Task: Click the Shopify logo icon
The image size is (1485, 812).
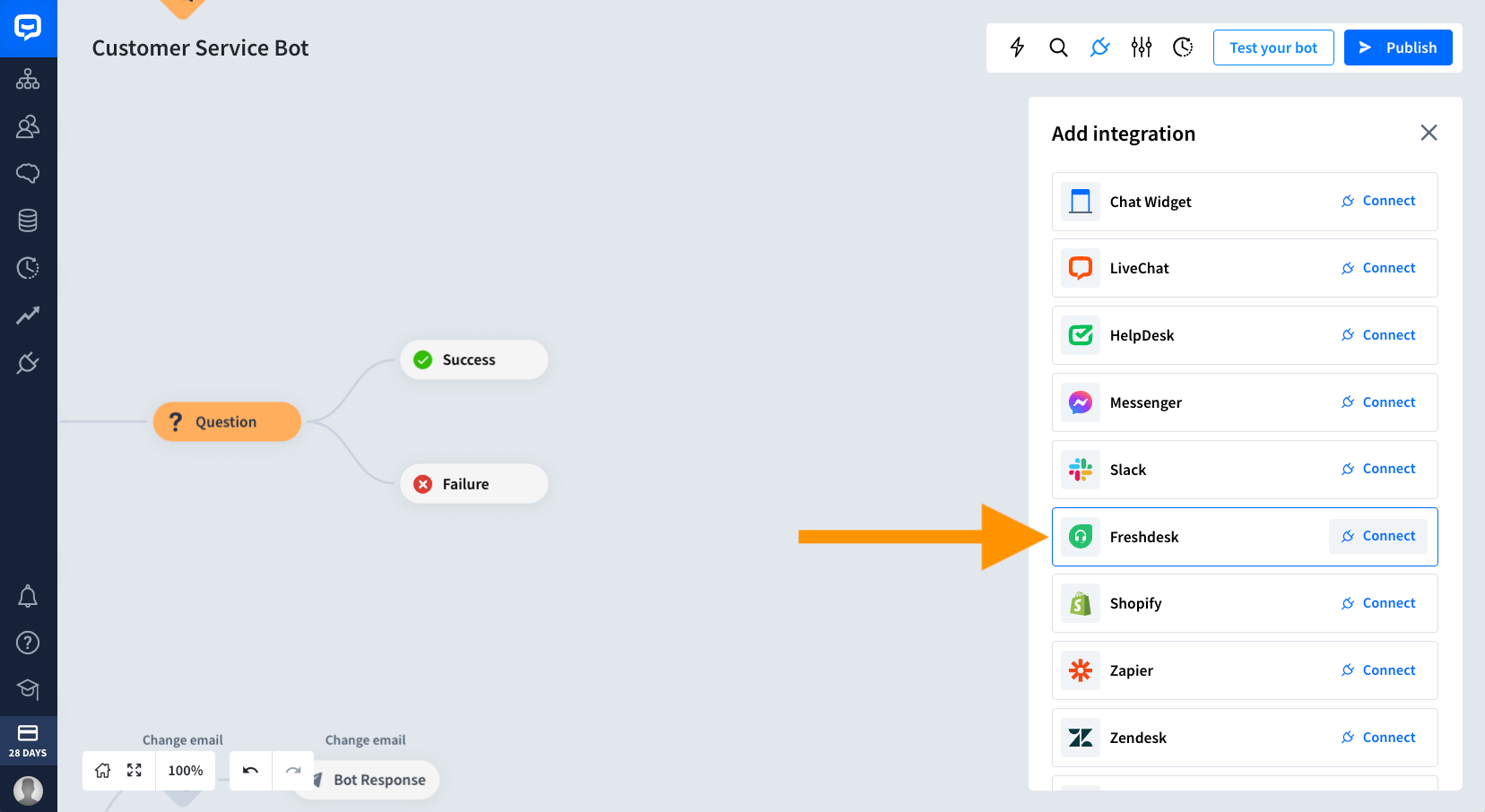Action: [x=1081, y=603]
